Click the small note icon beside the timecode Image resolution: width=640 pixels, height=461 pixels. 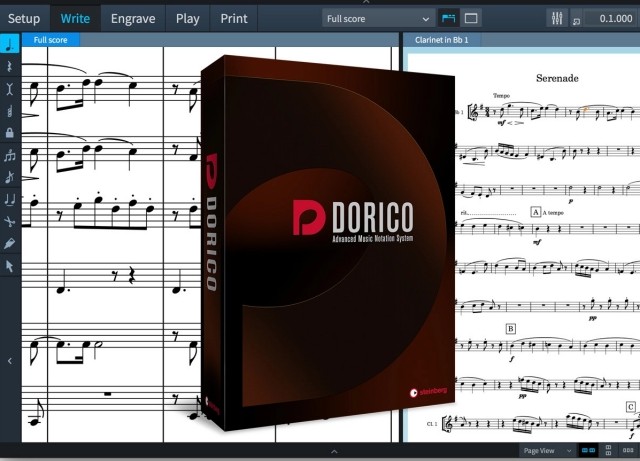(576, 20)
